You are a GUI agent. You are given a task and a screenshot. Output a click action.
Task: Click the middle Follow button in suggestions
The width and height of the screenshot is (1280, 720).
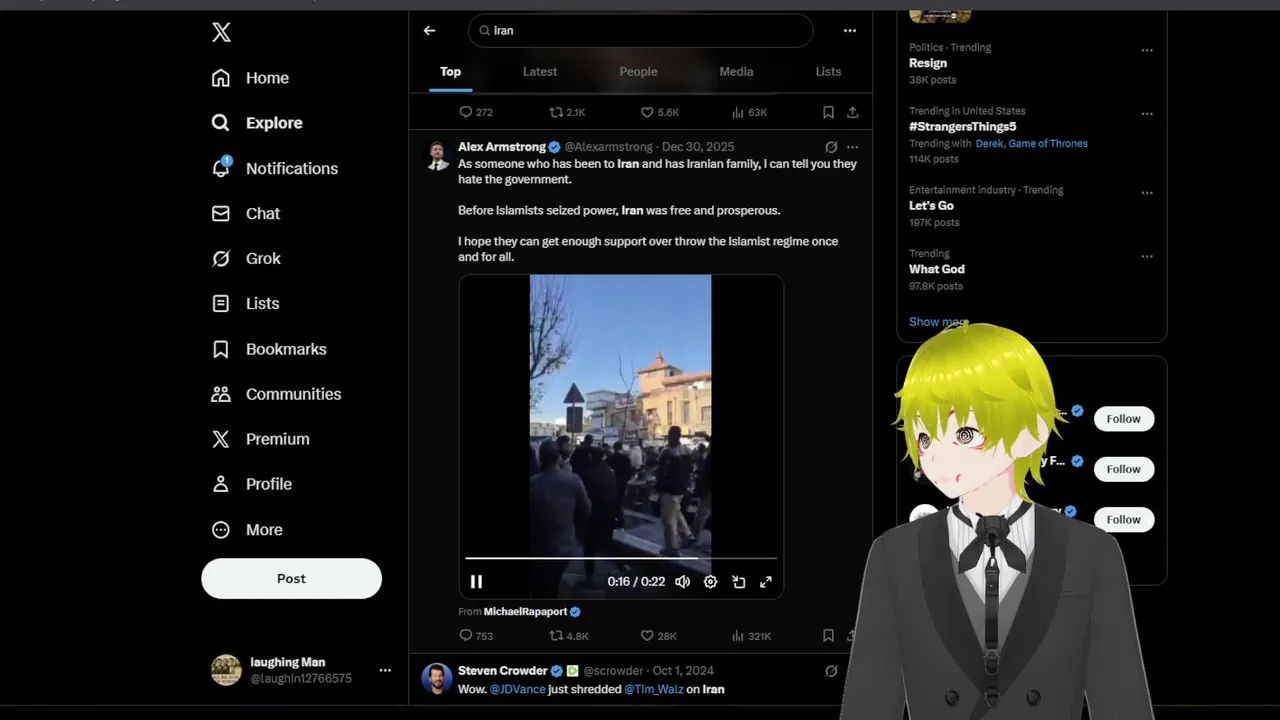tap(1123, 469)
